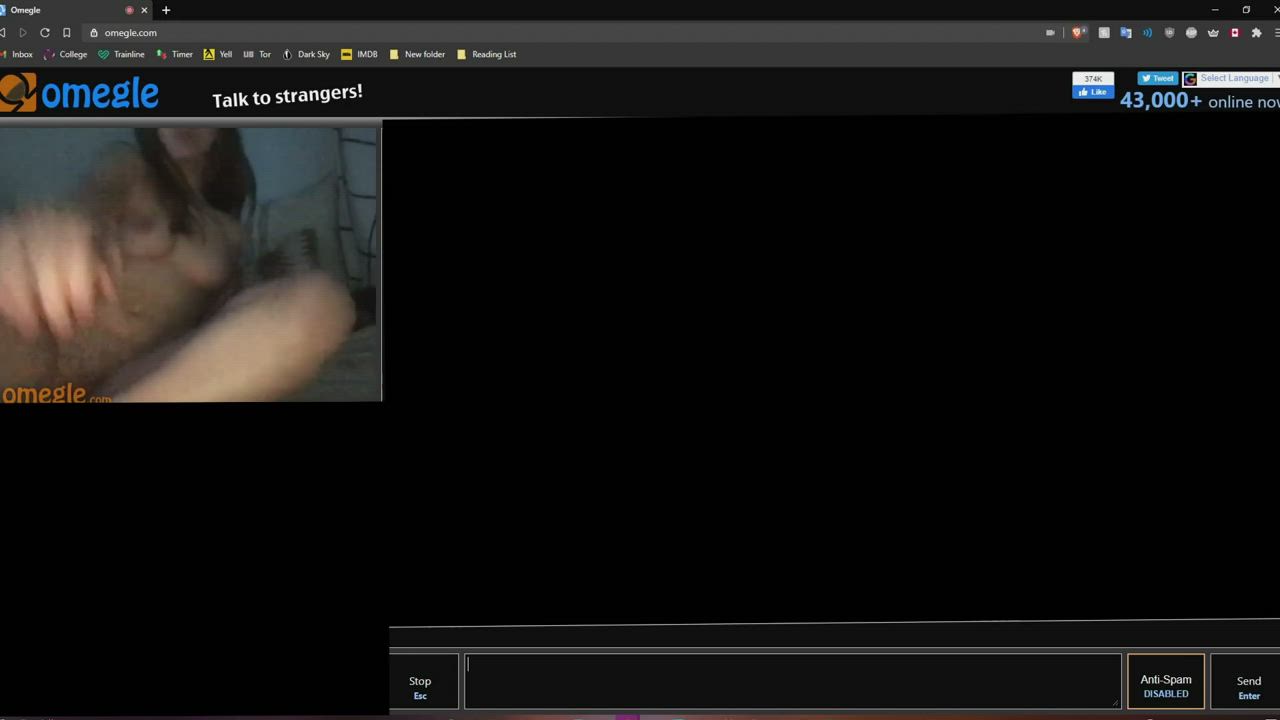Click the Omegle logo
1280x720 pixels.
point(80,94)
